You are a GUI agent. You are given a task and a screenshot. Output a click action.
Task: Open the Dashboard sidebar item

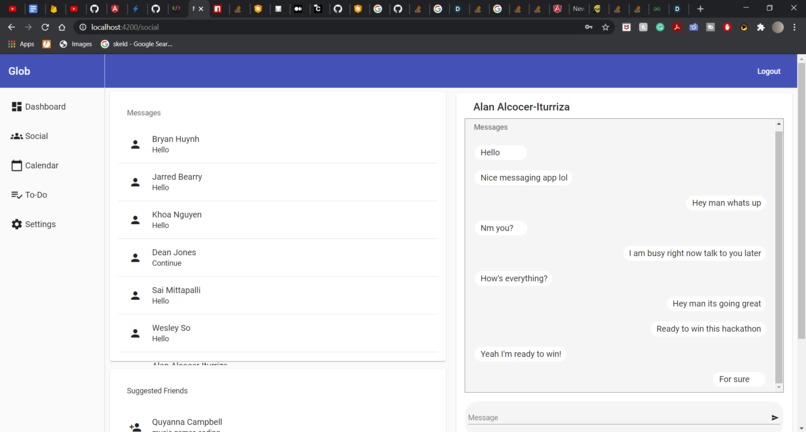tap(39, 106)
